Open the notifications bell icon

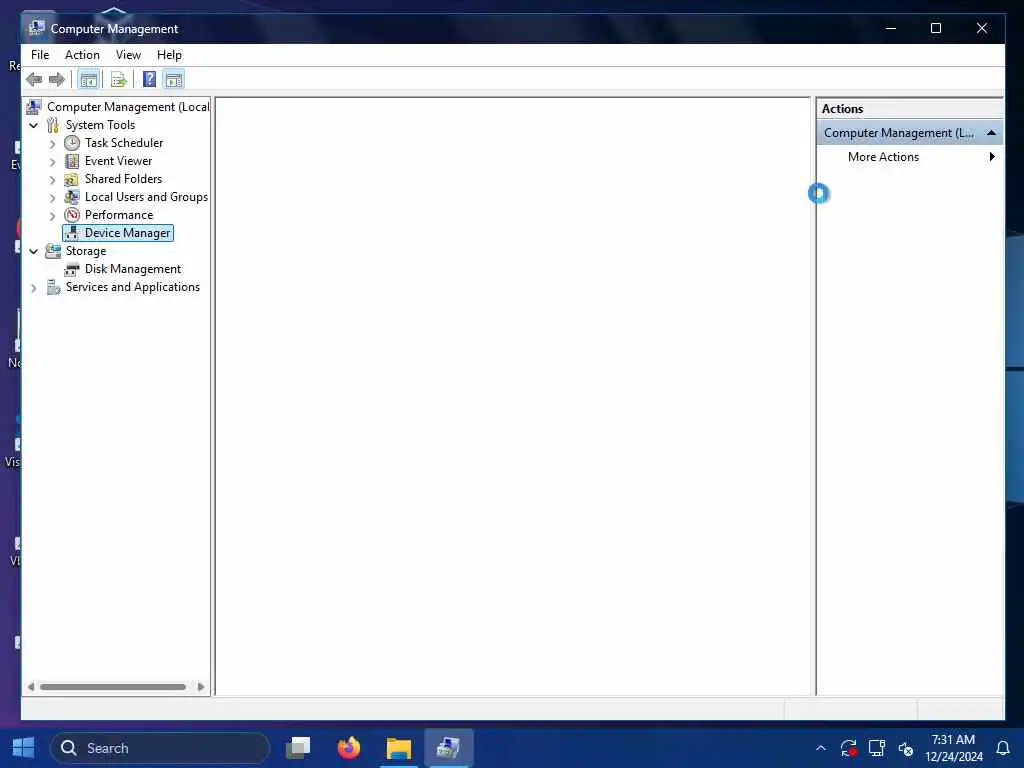point(1002,748)
